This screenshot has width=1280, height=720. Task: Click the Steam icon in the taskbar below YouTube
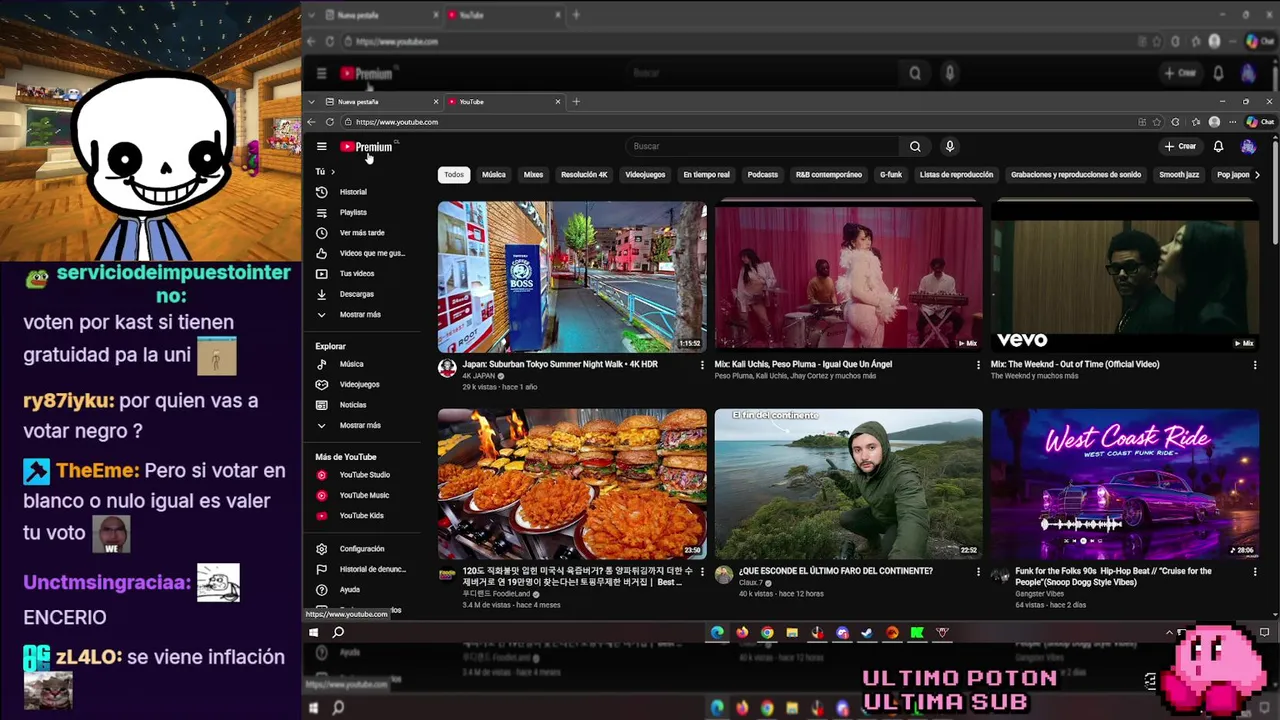(x=867, y=633)
